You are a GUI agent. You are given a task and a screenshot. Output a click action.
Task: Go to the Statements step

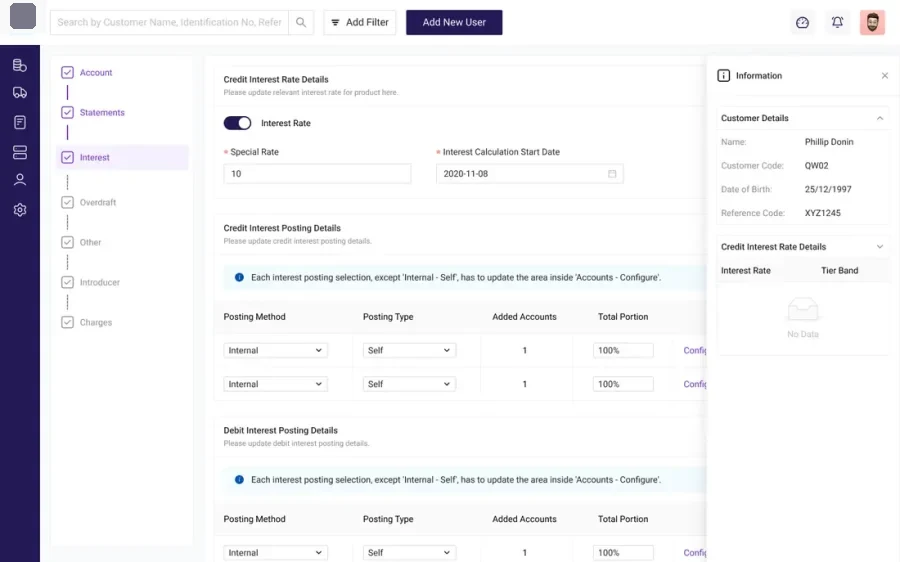pos(102,113)
